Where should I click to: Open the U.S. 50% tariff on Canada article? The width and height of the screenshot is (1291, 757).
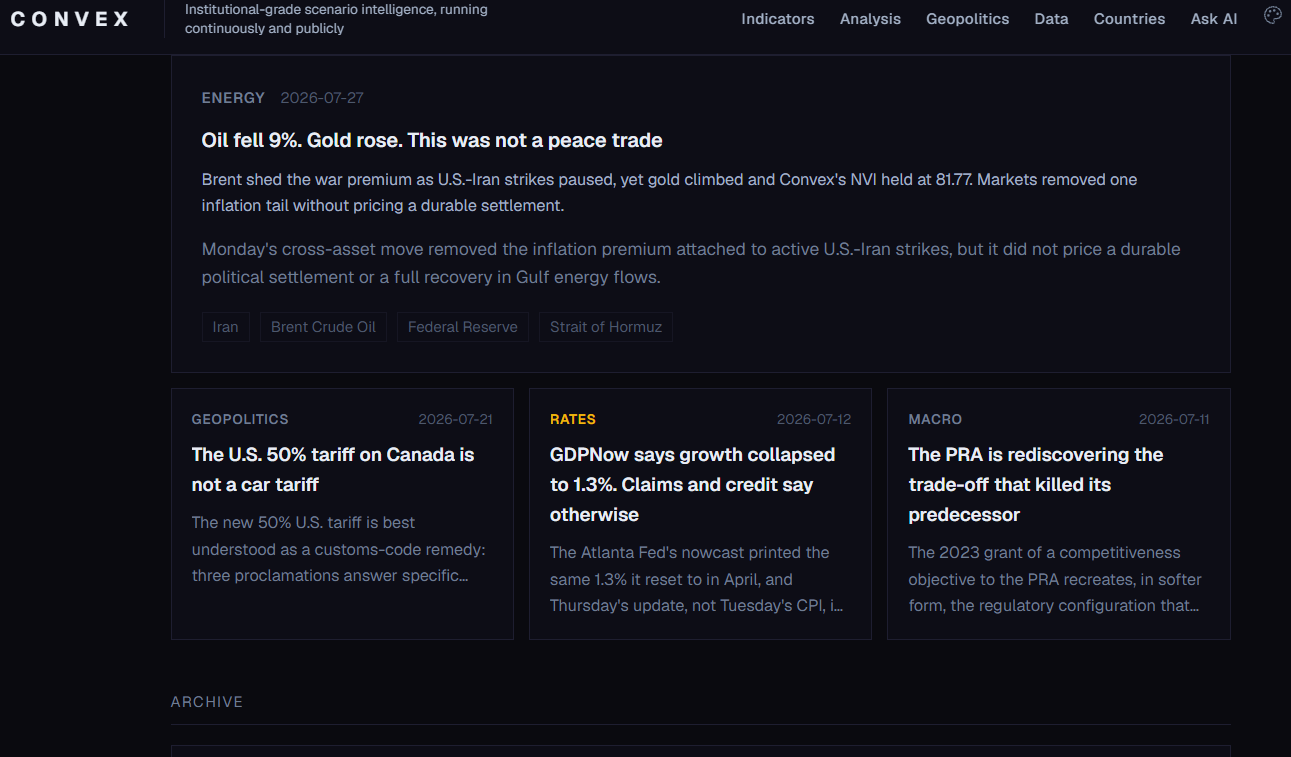click(x=333, y=469)
